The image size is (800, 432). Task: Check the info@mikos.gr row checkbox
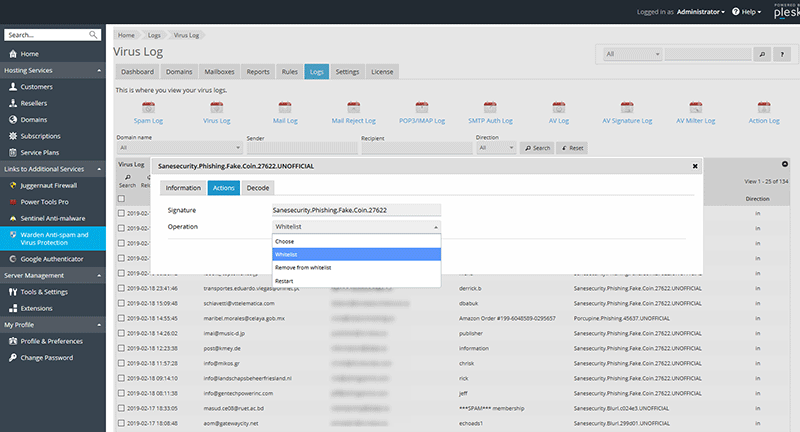(x=122, y=363)
